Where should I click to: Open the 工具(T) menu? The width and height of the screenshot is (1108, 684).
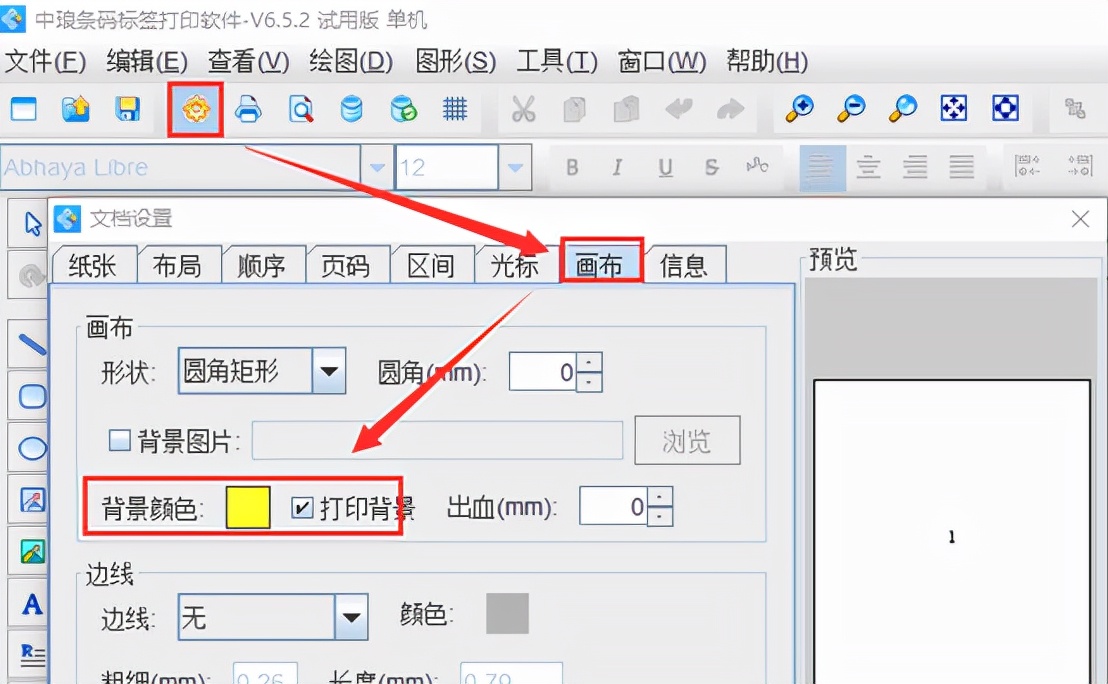click(x=557, y=61)
